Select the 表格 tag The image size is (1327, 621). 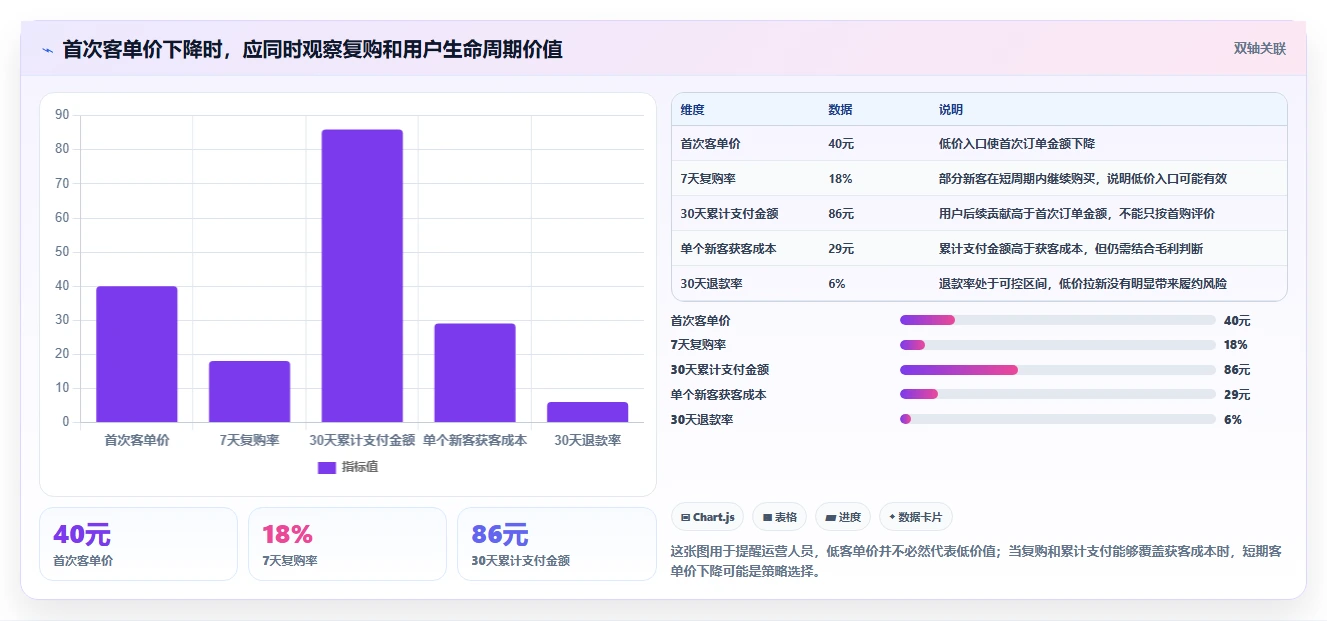tap(779, 517)
